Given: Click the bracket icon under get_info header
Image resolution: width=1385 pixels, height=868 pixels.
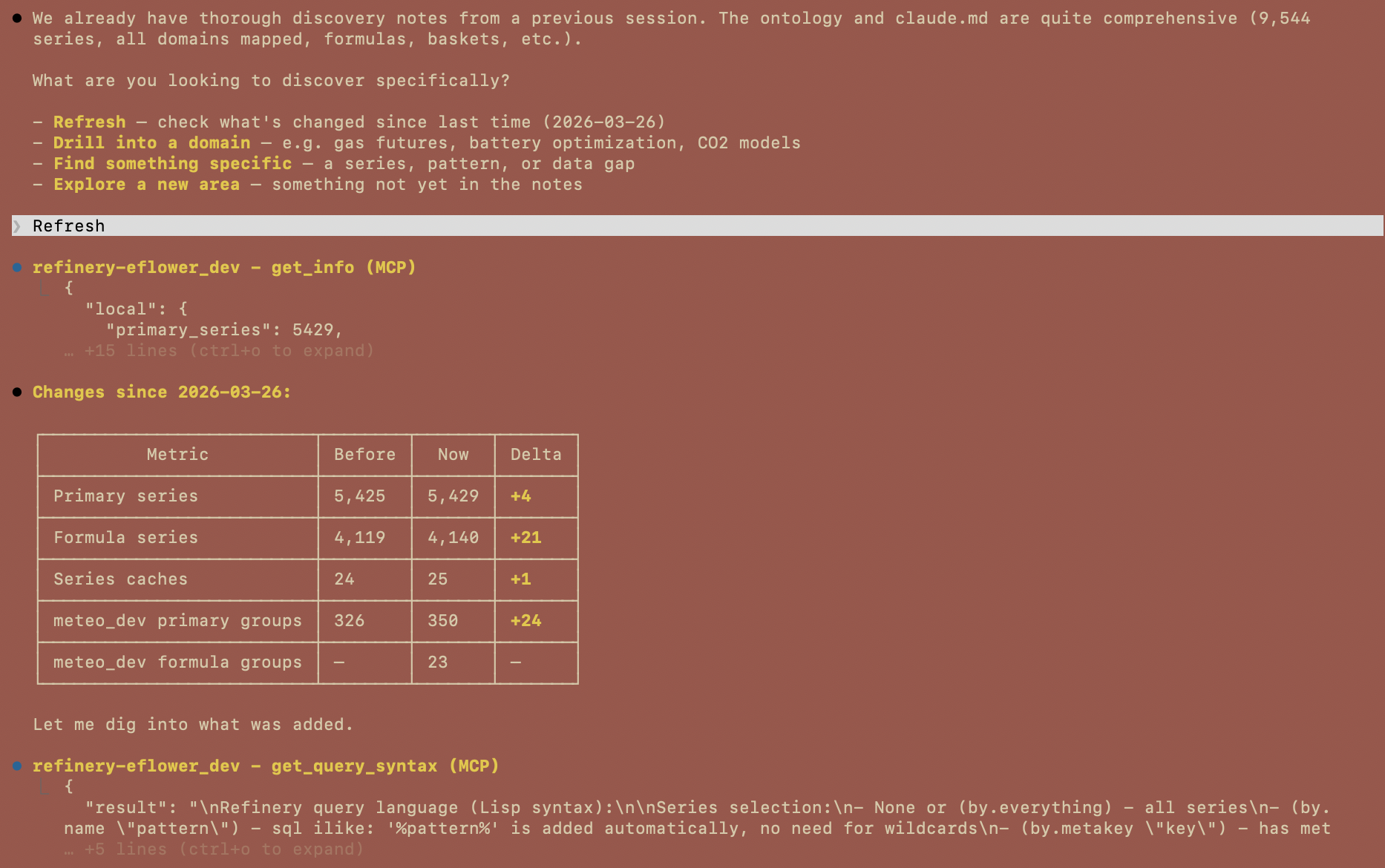Looking at the screenshot, I should 45,288.
